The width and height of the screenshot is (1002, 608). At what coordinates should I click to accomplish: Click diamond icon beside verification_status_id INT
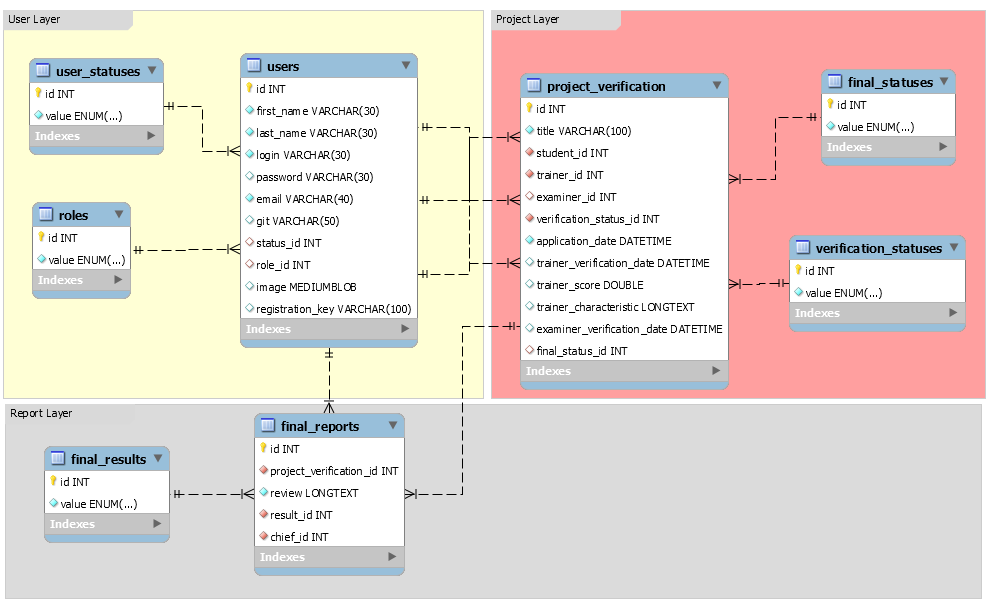pos(530,218)
